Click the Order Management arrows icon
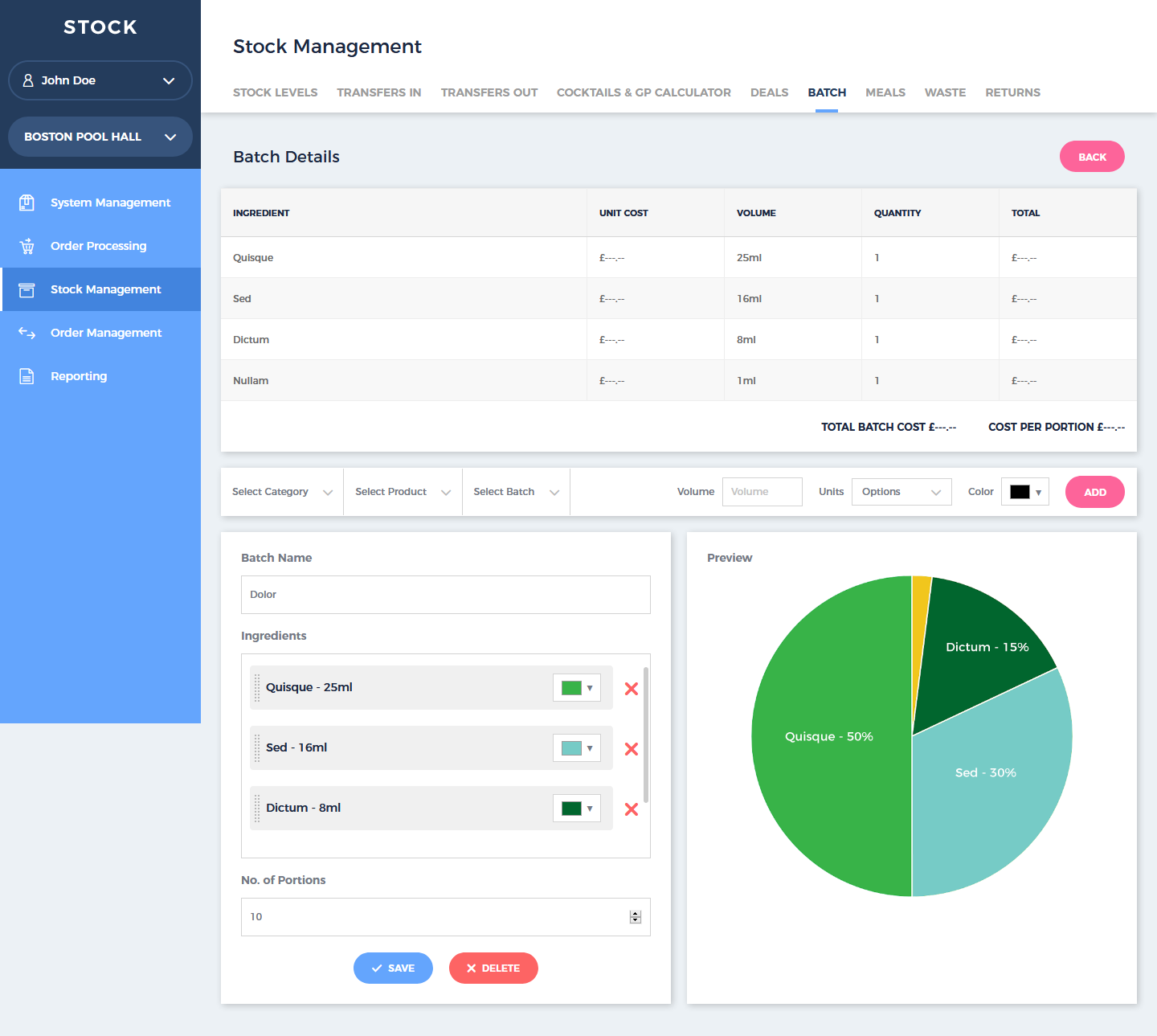The height and width of the screenshot is (1036, 1157). pos(27,333)
